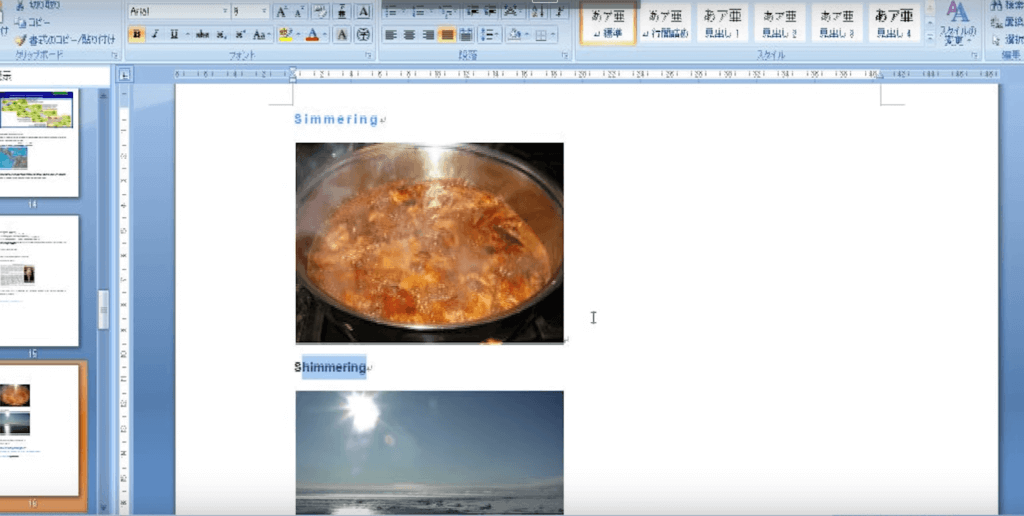Apply strikethrough to selected text
This screenshot has width=1024, height=516.
[203, 35]
